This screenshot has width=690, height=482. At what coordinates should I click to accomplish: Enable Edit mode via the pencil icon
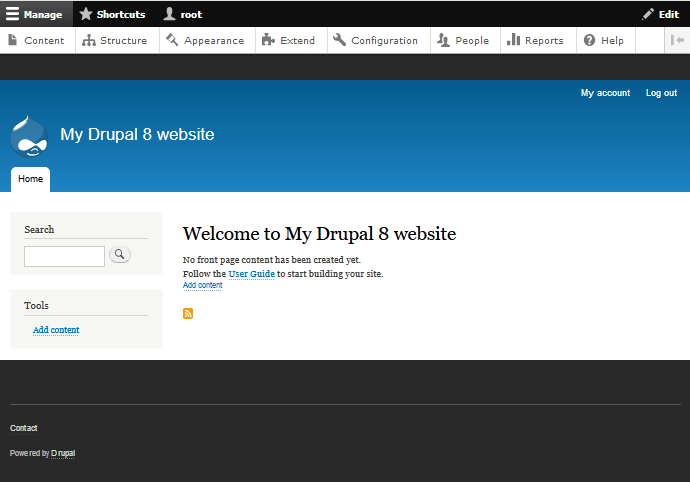click(x=661, y=14)
